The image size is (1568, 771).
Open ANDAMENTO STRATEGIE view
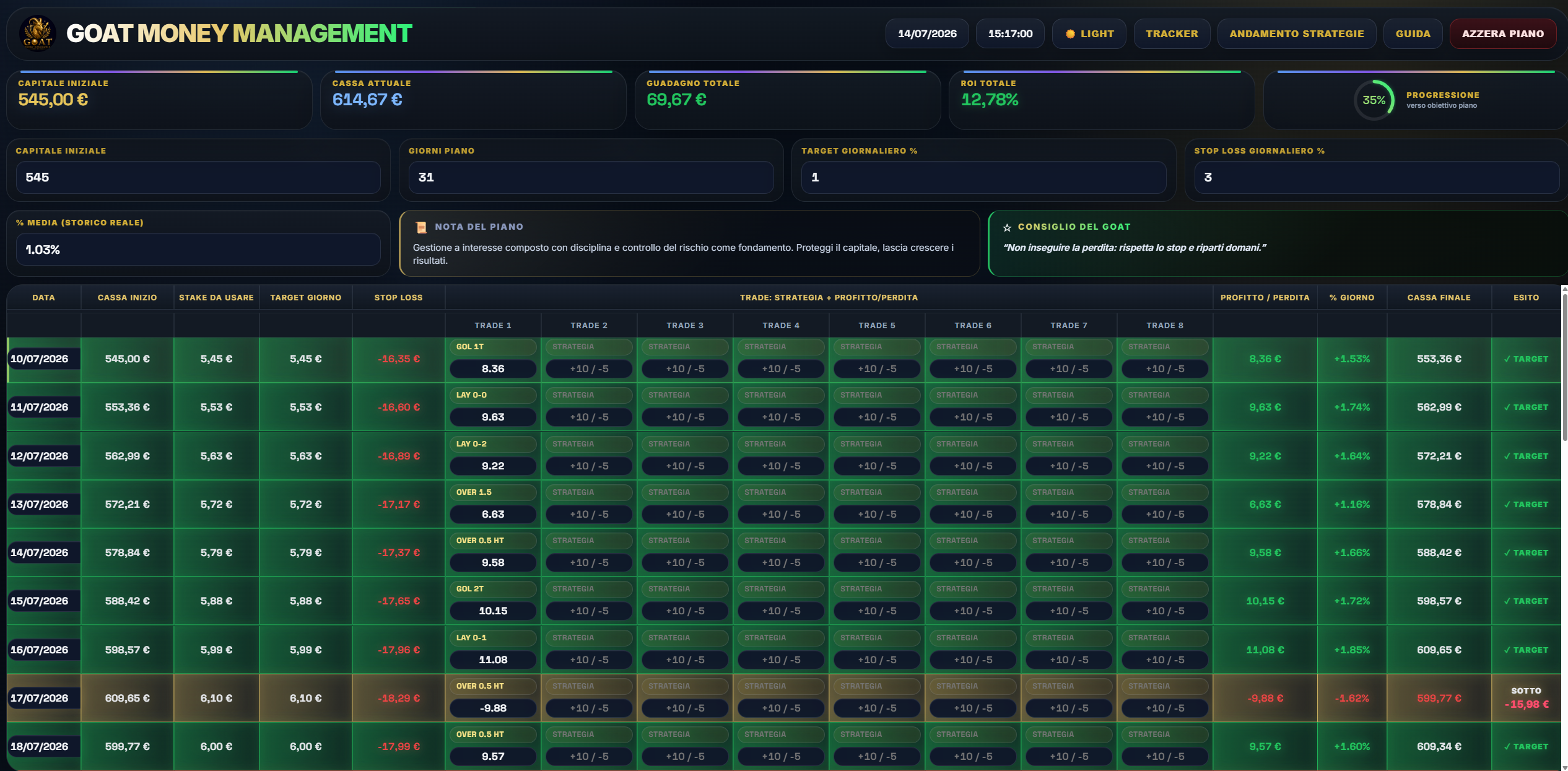tap(1297, 33)
